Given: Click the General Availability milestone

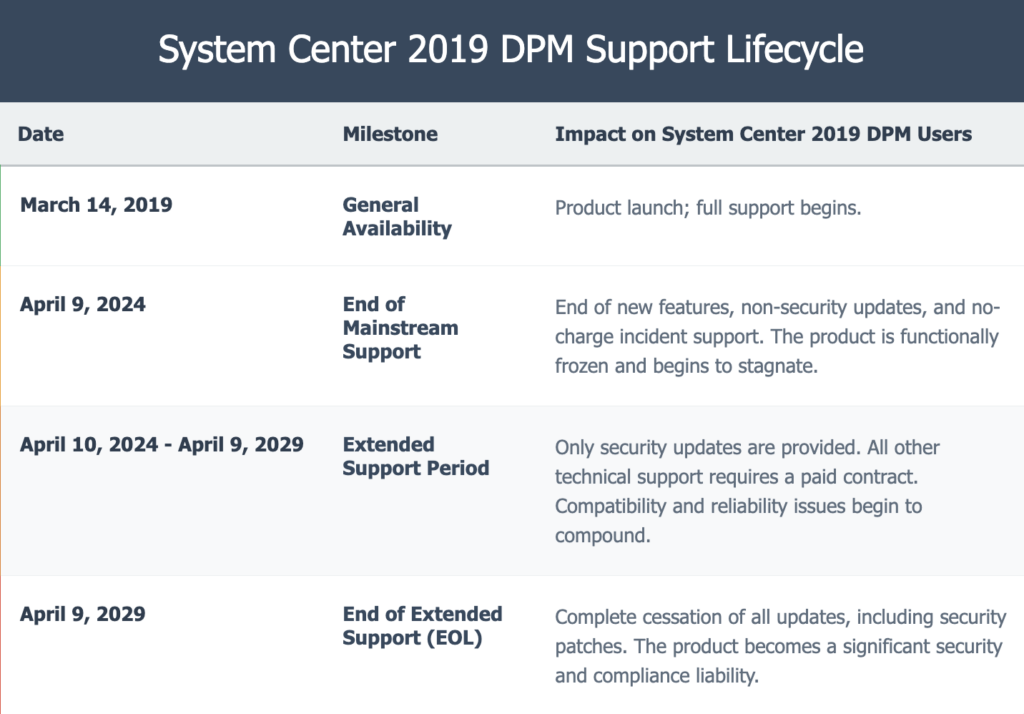Looking at the screenshot, I should click(396, 217).
